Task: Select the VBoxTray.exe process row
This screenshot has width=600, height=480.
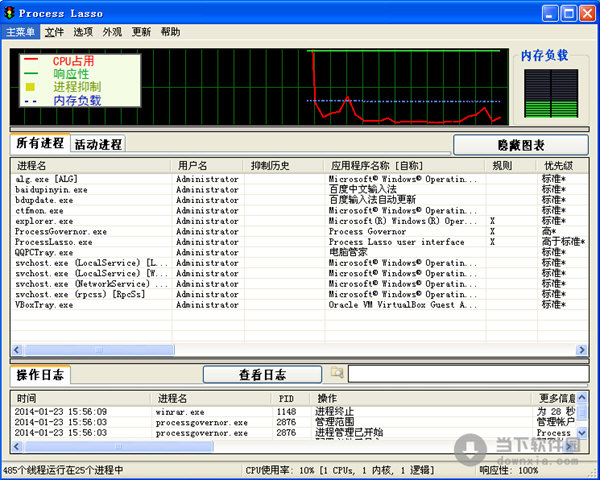Action: (300, 305)
